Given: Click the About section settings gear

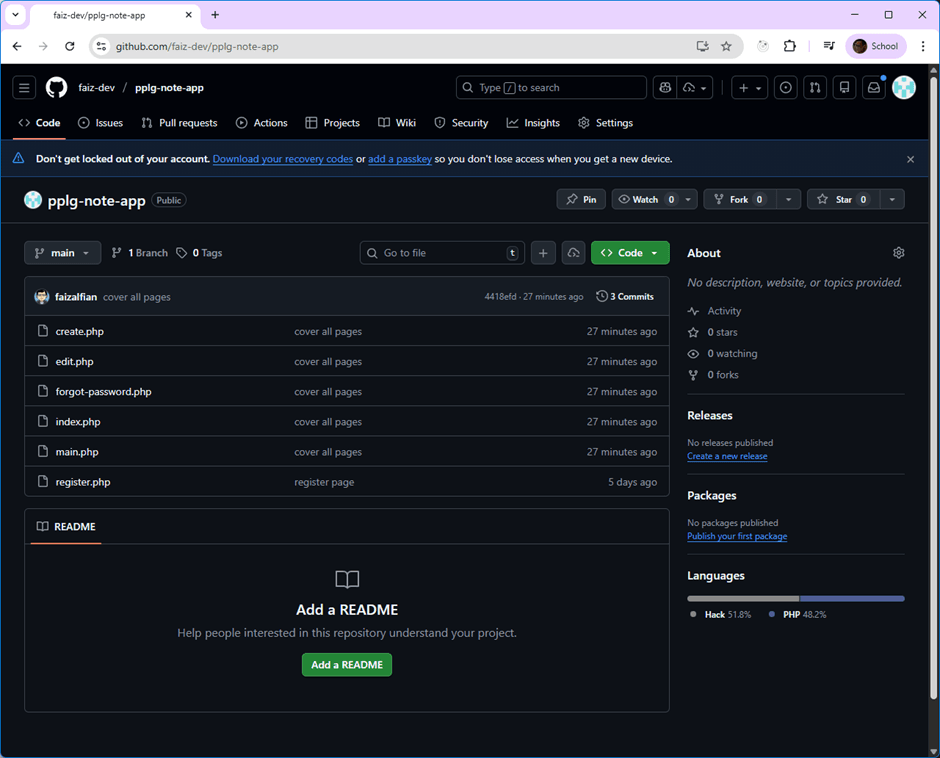Looking at the screenshot, I should click(x=898, y=253).
